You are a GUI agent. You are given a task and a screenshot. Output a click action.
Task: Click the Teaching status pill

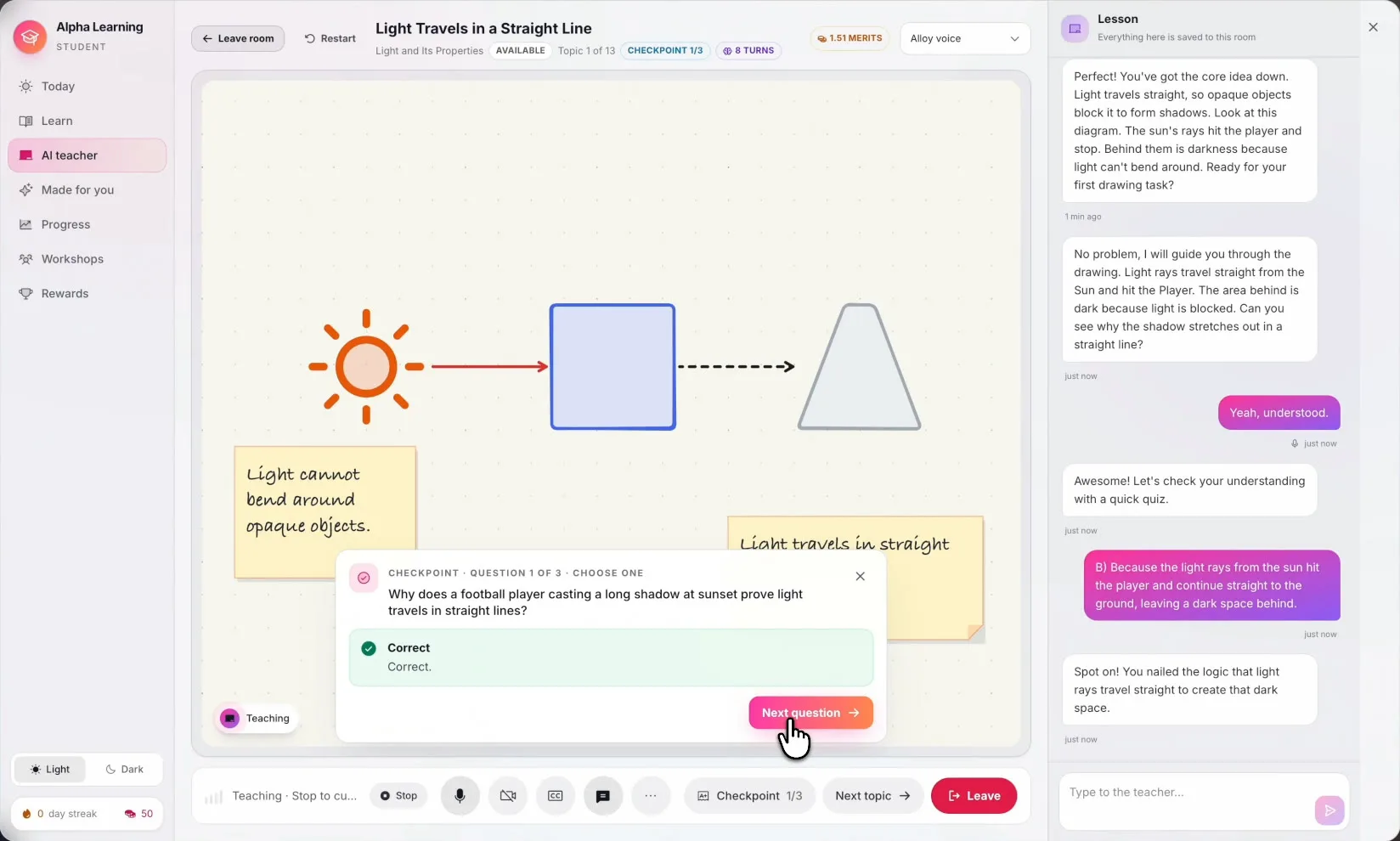(x=257, y=719)
